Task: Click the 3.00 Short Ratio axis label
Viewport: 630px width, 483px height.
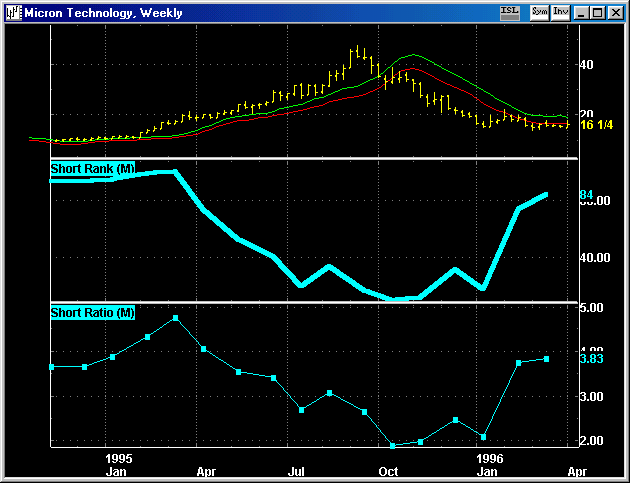Action: click(x=591, y=397)
